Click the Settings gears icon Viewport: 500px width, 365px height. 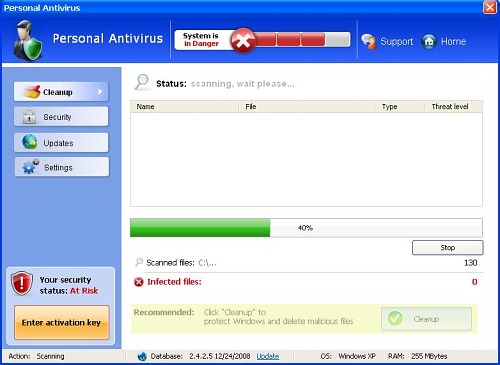[x=31, y=166]
